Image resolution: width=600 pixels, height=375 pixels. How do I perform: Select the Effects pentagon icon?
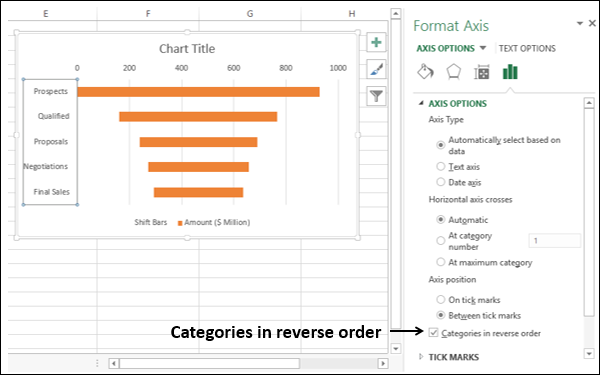click(453, 72)
